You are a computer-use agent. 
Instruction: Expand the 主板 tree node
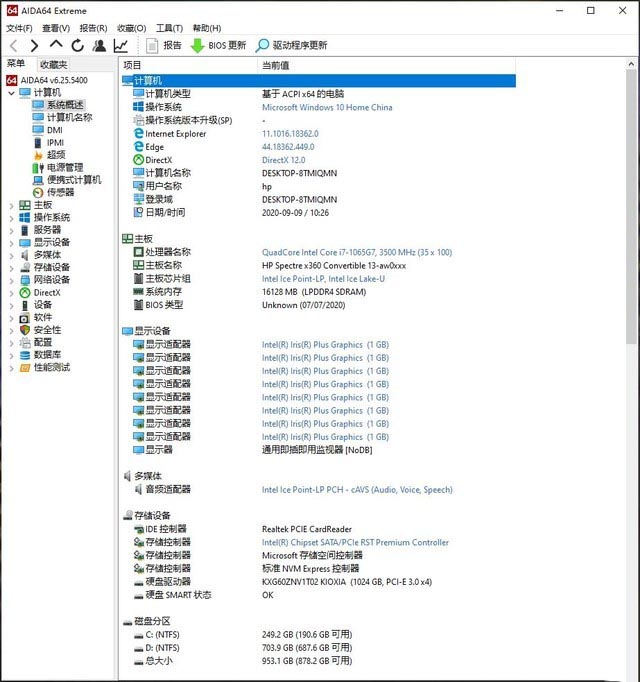point(12,205)
